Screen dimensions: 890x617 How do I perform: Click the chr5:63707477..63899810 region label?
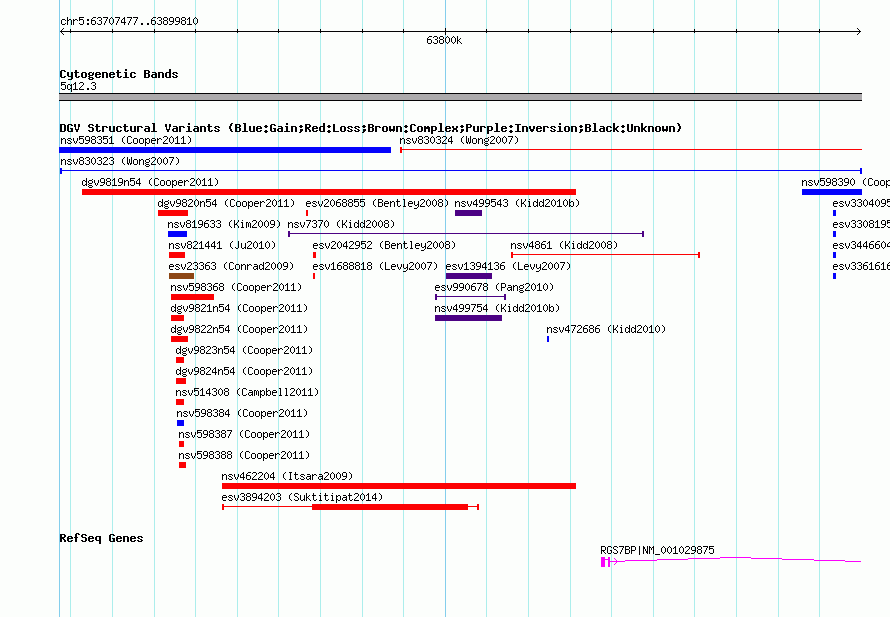(x=129, y=21)
